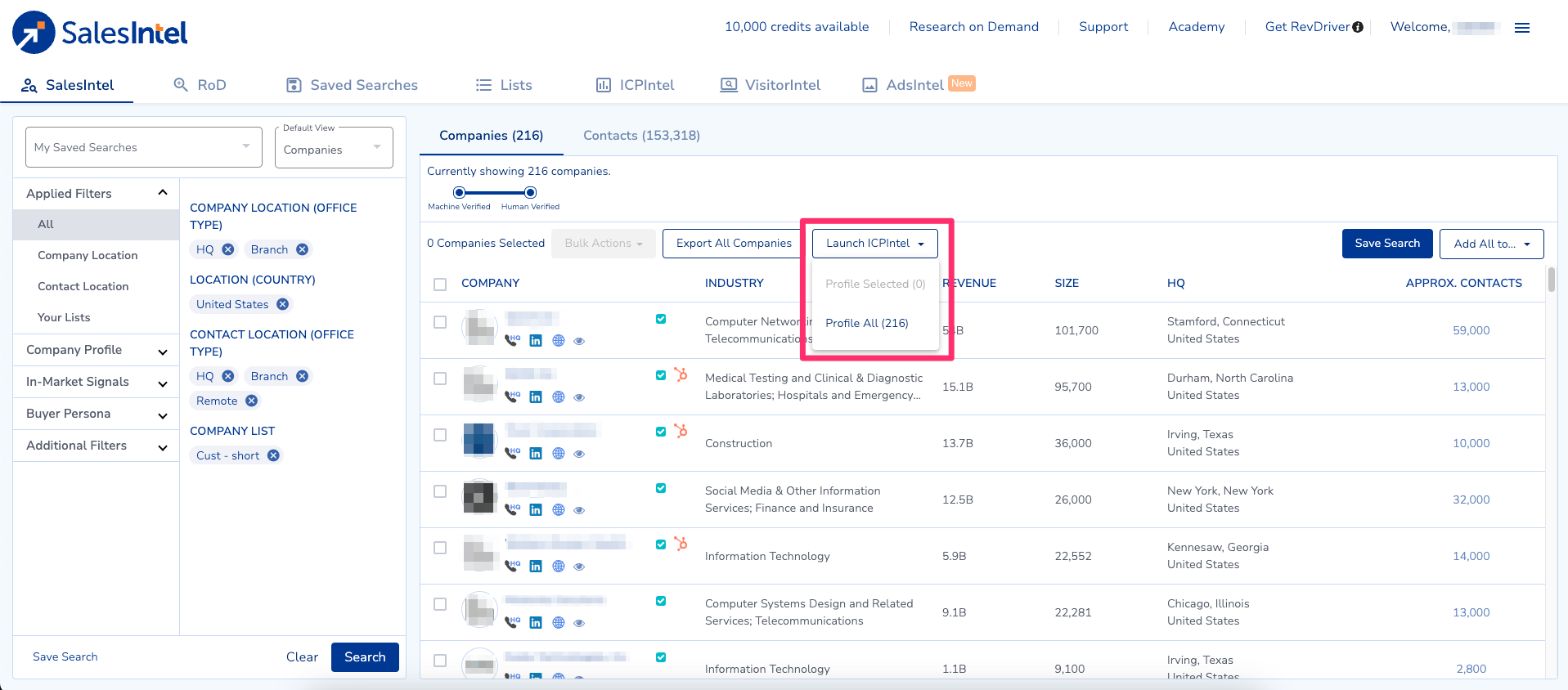Remove the Cust - short list chip
Image resolution: width=1568 pixels, height=690 pixels.
[273, 455]
